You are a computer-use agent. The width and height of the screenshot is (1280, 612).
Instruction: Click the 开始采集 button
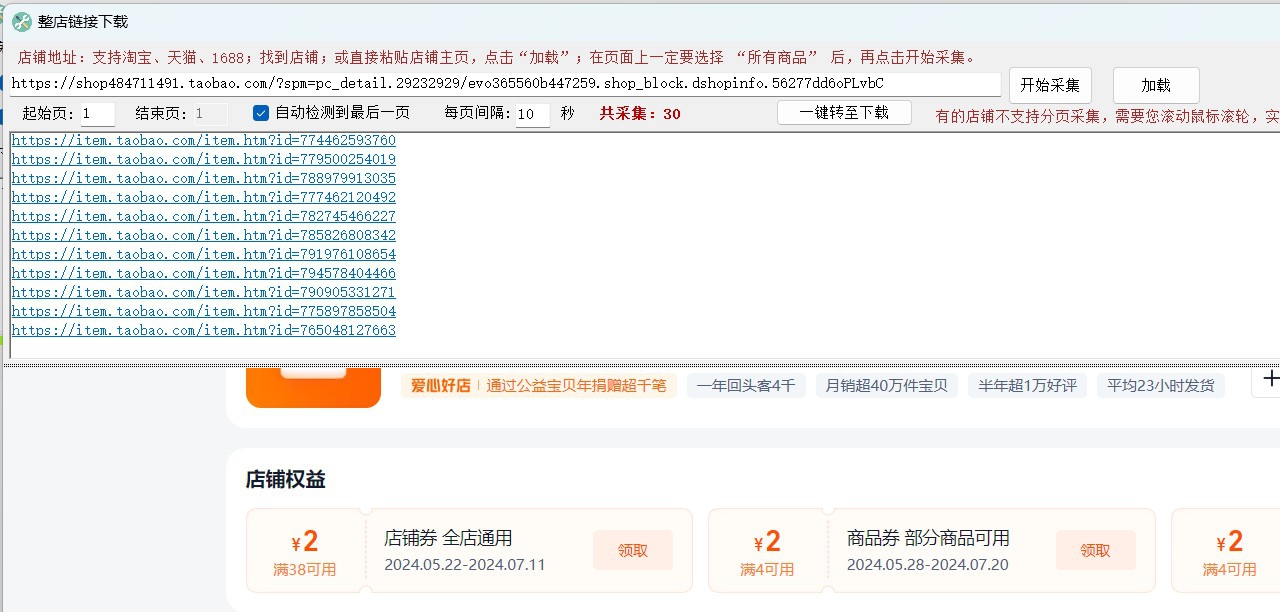(x=1050, y=86)
